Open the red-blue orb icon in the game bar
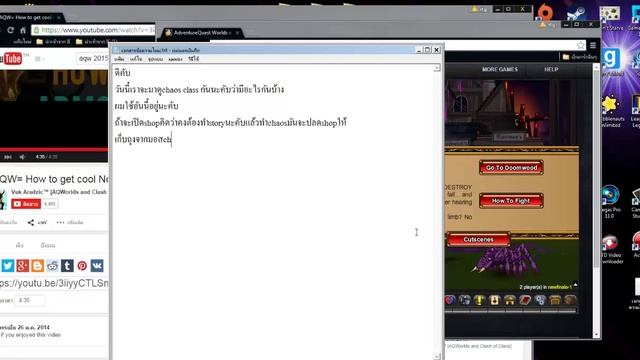Image resolution: width=640 pixels, height=360 pixels. [x=450, y=300]
